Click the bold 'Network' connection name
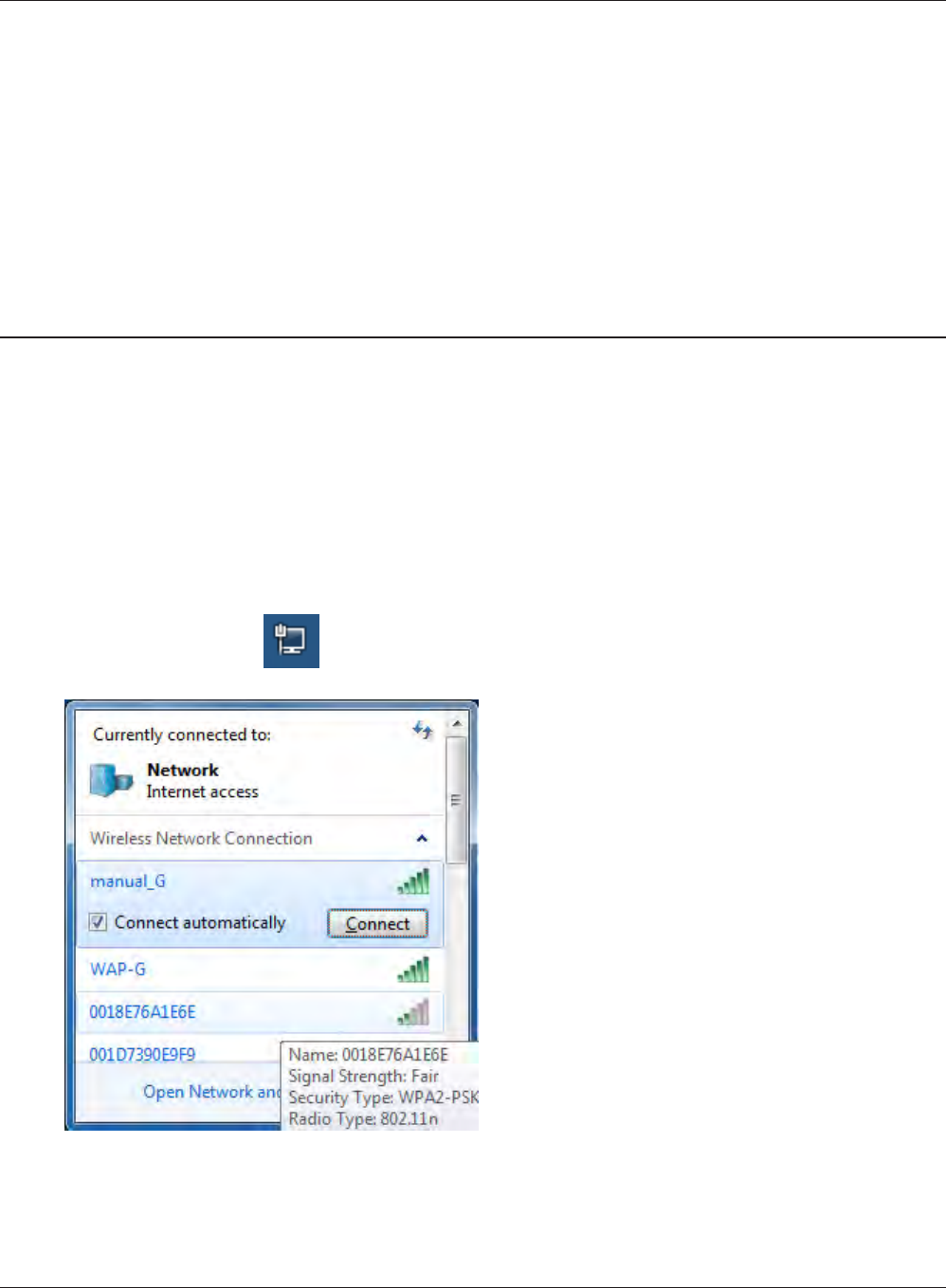 click(x=183, y=771)
